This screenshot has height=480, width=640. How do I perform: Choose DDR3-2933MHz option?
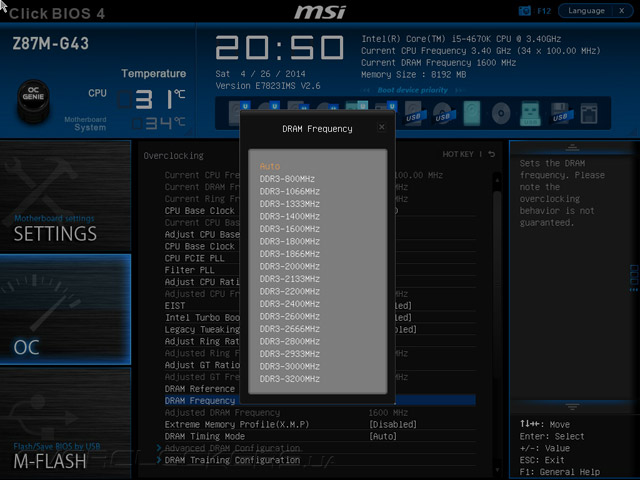click(x=289, y=354)
